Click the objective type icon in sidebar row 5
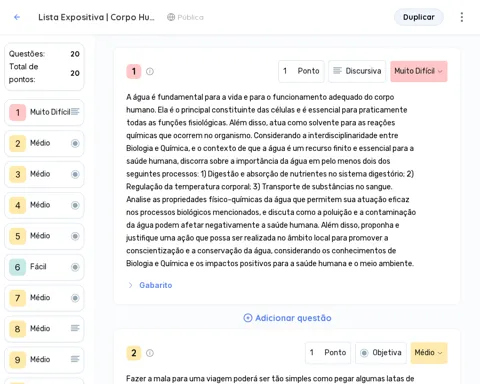Screen dimensions: 480x384 click(75, 236)
